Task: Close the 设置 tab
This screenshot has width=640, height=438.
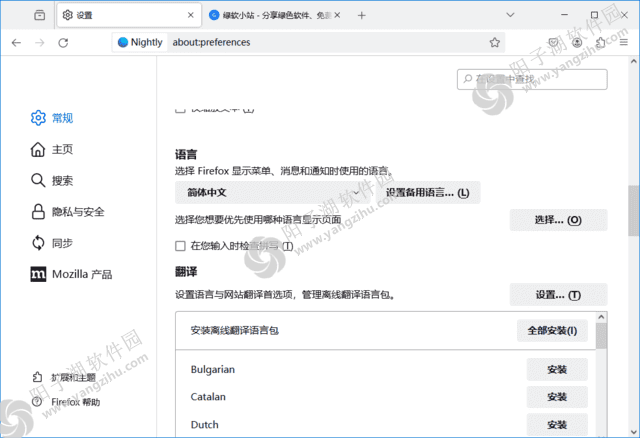Action: point(191,15)
